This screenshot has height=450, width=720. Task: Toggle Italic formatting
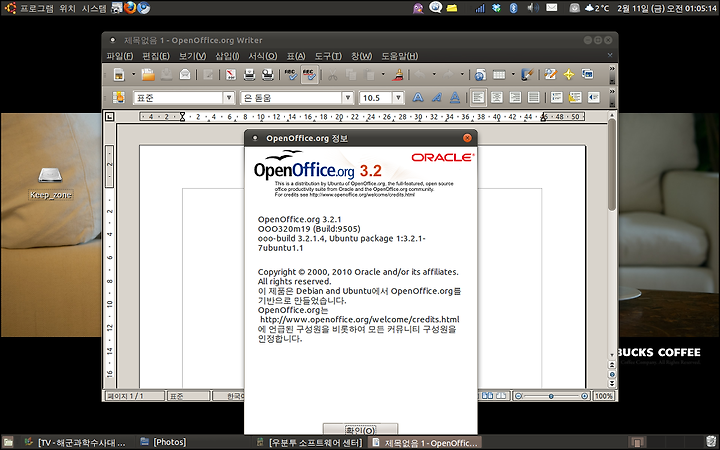pos(436,97)
